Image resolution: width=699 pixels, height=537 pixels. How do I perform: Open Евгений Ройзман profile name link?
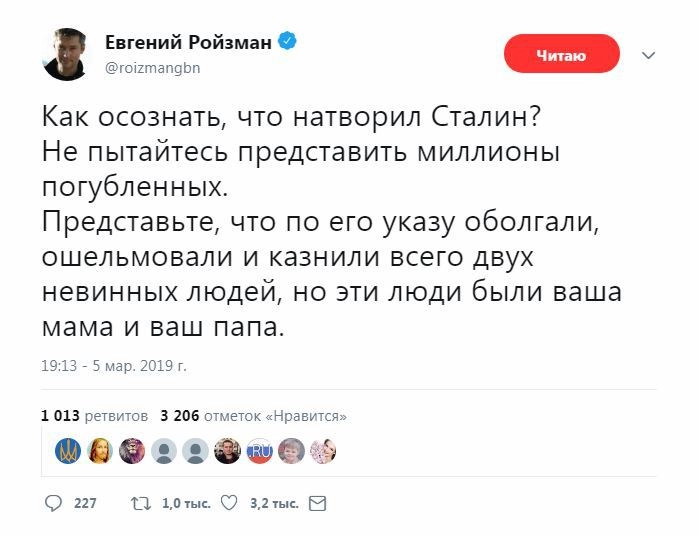tap(189, 43)
